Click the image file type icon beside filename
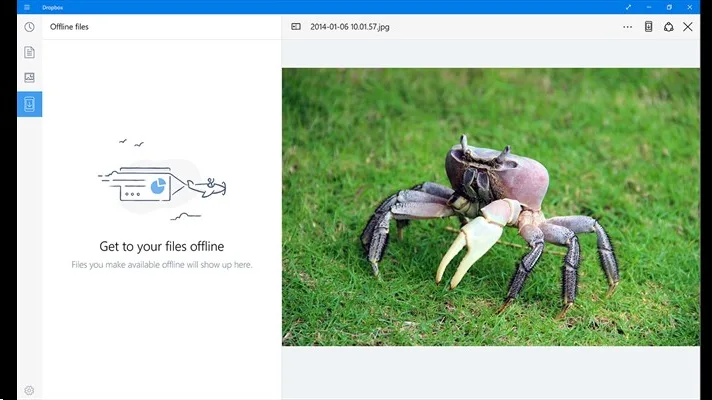 pos(296,27)
